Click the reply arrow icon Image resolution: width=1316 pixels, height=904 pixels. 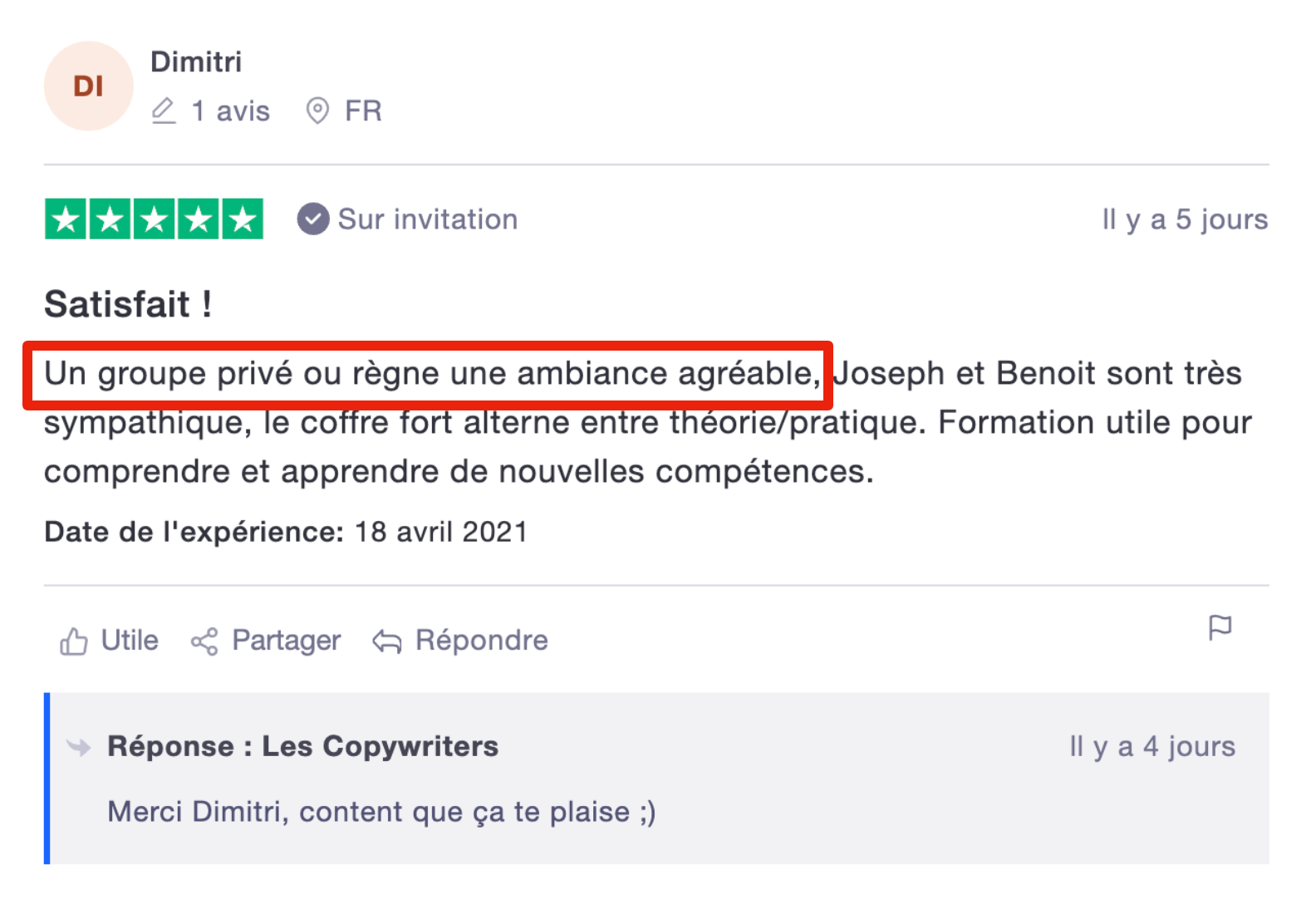387,641
